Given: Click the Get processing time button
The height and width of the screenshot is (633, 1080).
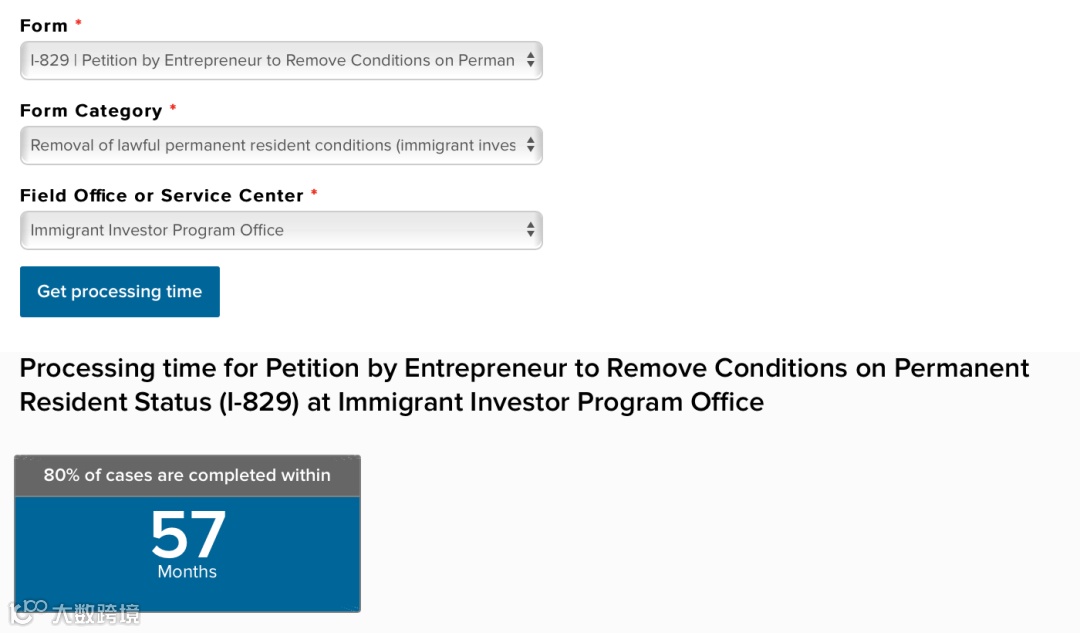Looking at the screenshot, I should [x=120, y=292].
